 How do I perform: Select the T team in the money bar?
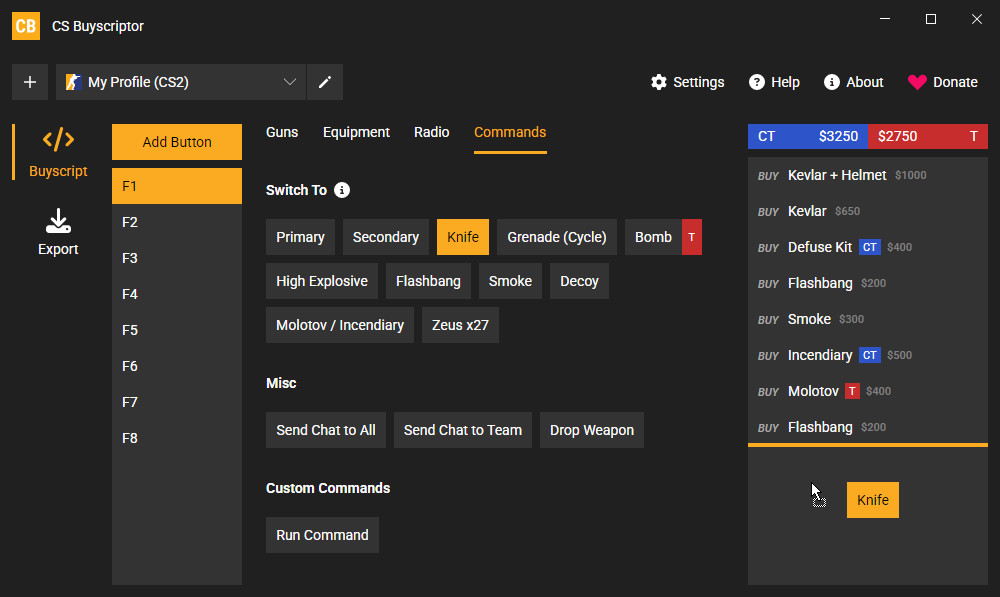(927, 136)
